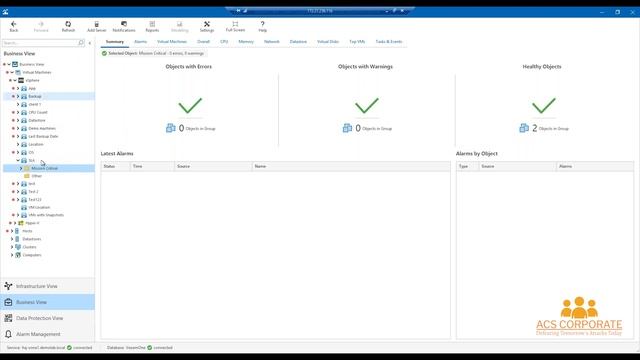Expand the Backup category node

point(18,96)
